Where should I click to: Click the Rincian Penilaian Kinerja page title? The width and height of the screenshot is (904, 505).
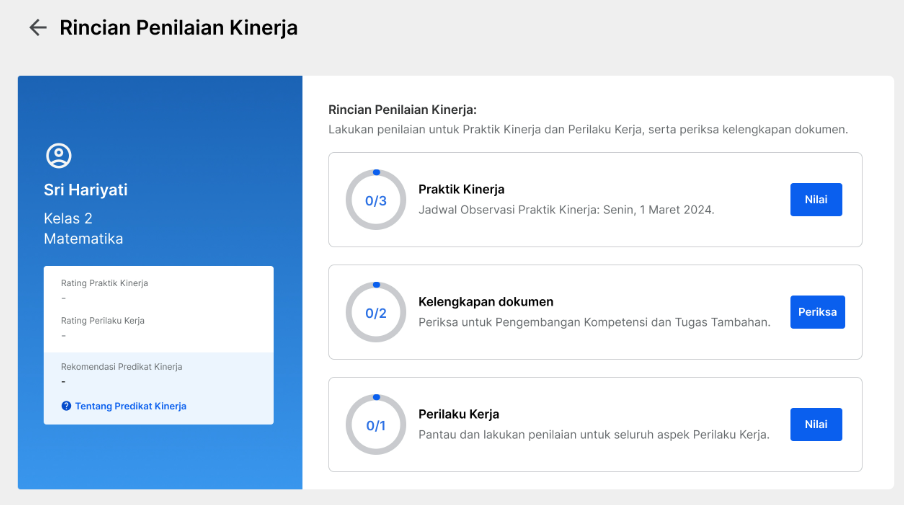[179, 28]
